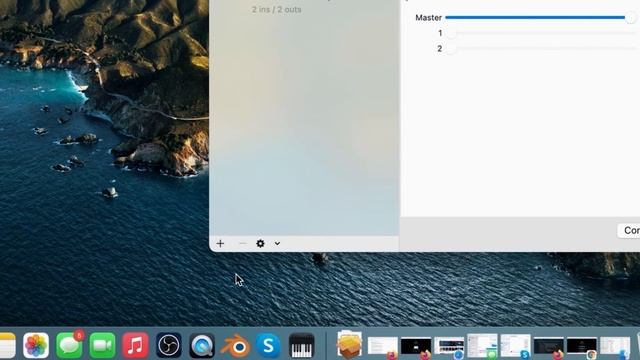
Task: Open the Music app in the dock
Action: [x=136, y=346]
